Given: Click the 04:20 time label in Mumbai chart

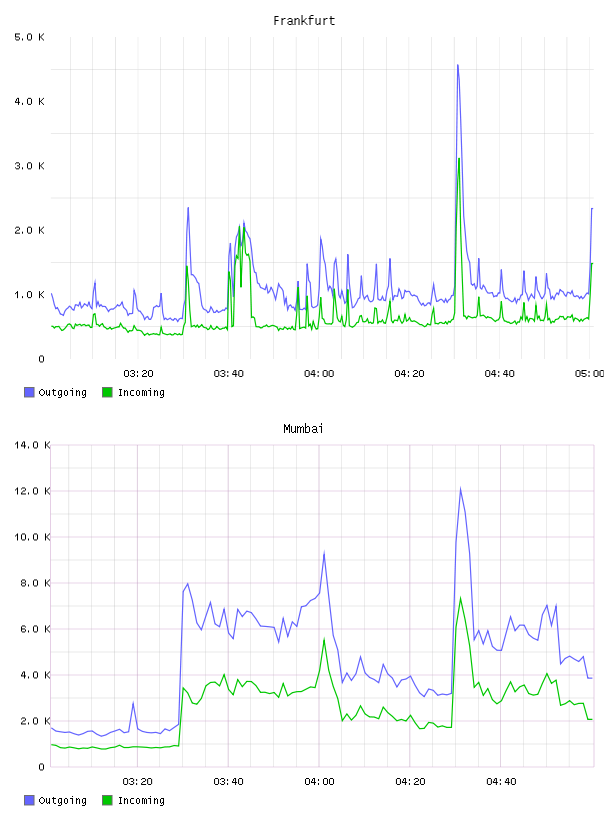Looking at the screenshot, I should point(410,782).
